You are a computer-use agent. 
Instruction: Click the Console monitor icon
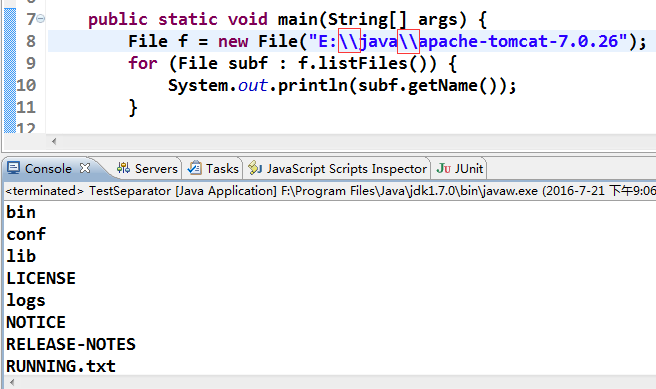[13, 168]
